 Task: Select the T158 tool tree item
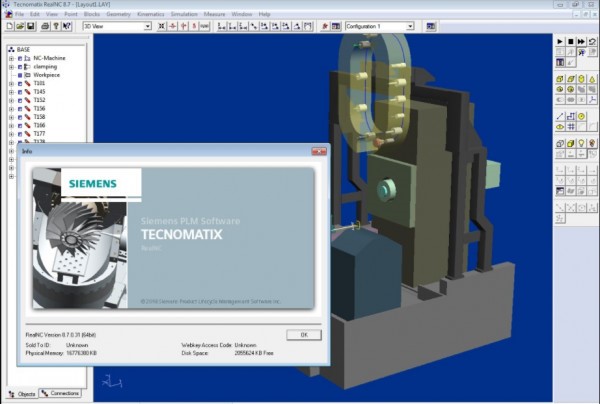[39, 117]
